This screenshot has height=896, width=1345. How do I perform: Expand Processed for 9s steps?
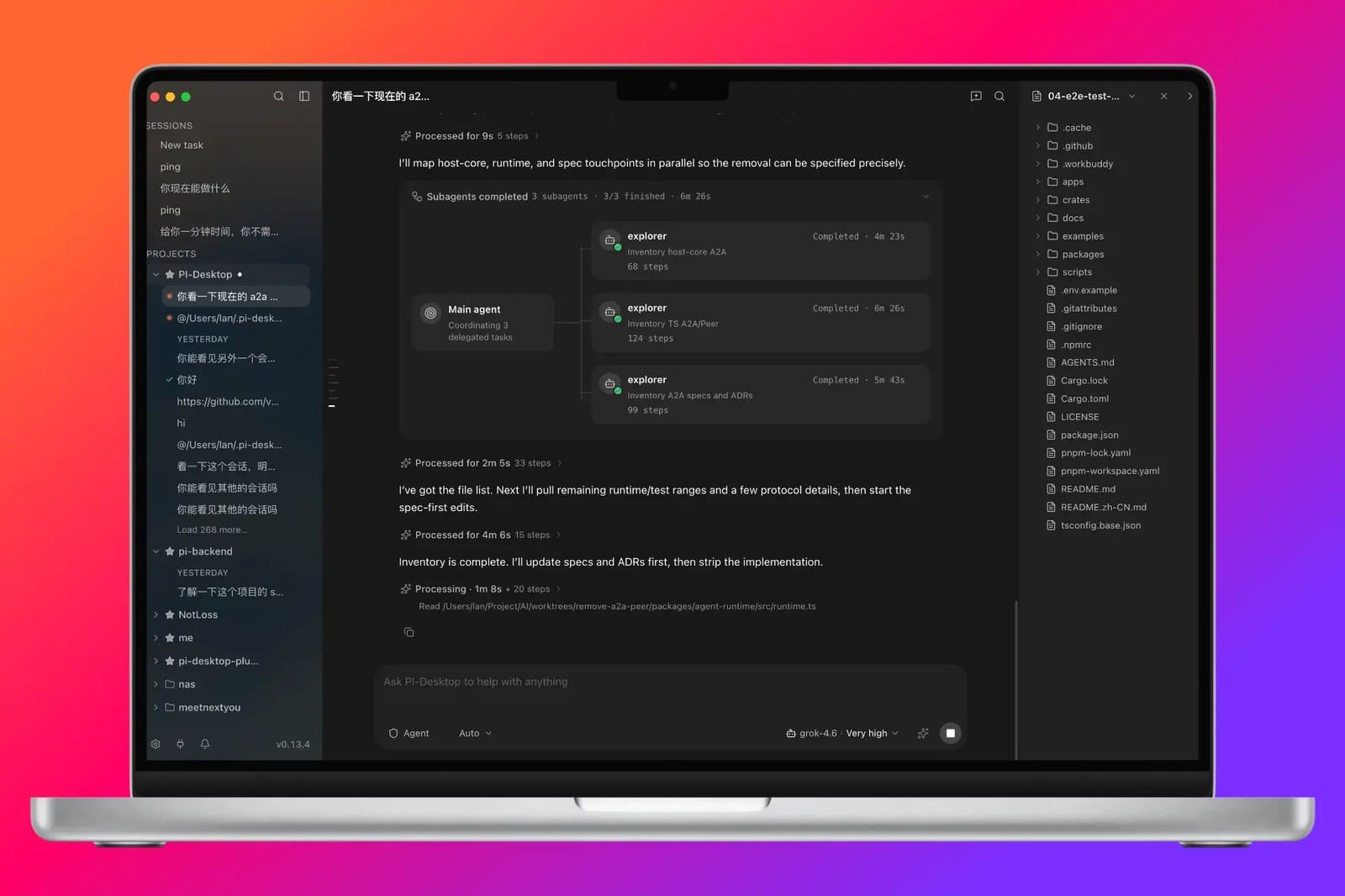click(470, 136)
